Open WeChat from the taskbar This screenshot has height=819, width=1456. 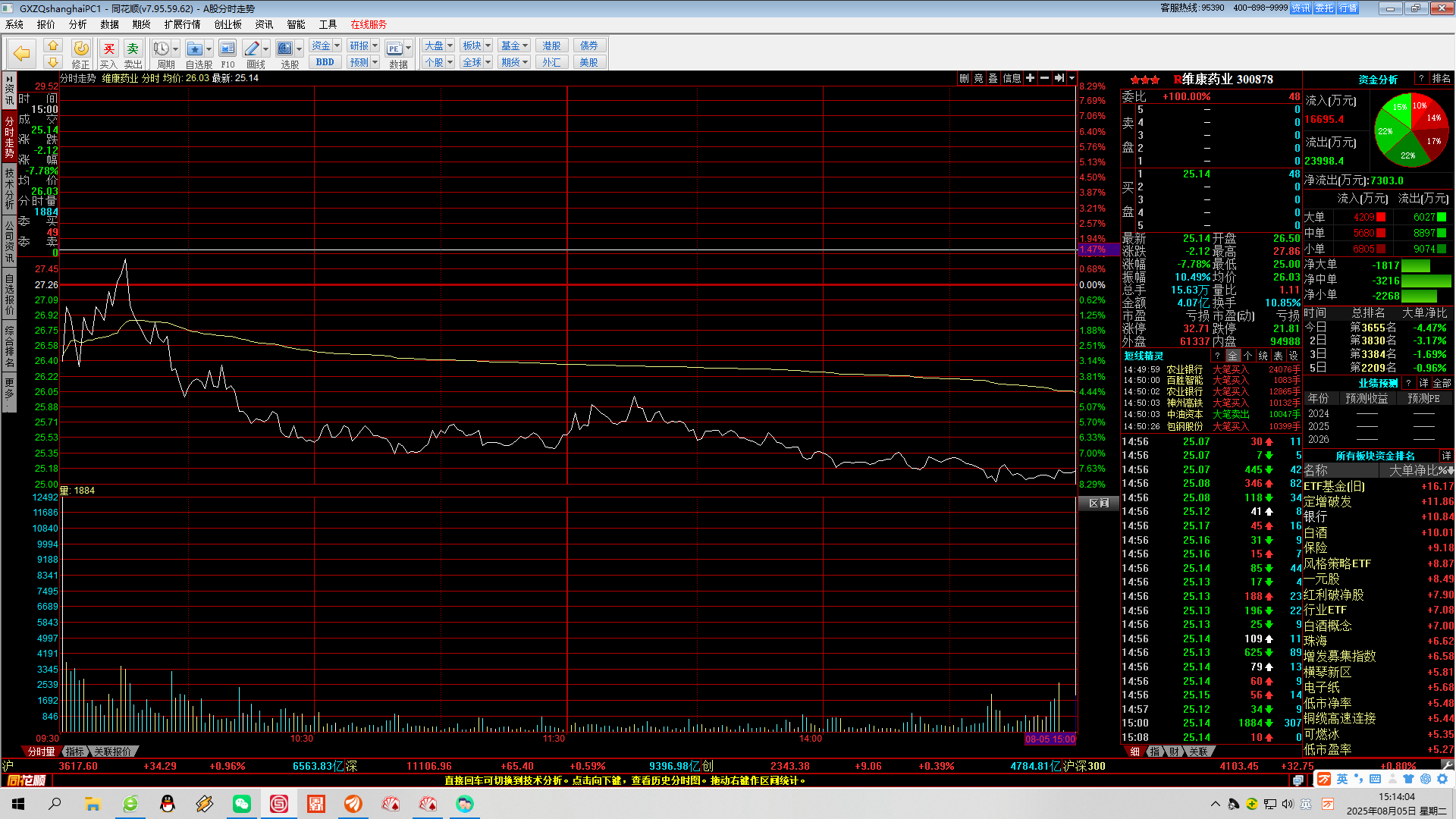(x=242, y=804)
